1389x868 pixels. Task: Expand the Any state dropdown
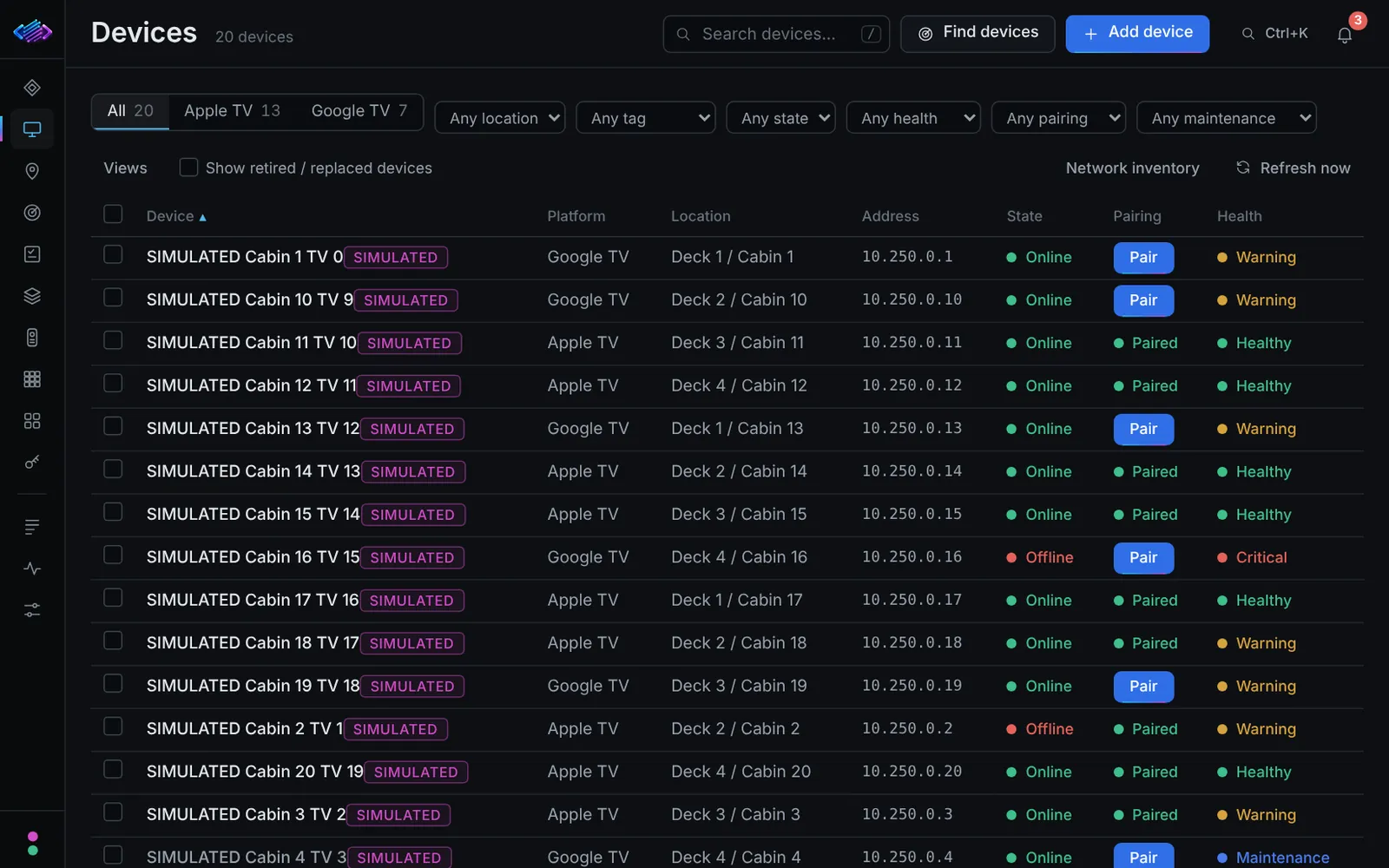coord(780,118)
